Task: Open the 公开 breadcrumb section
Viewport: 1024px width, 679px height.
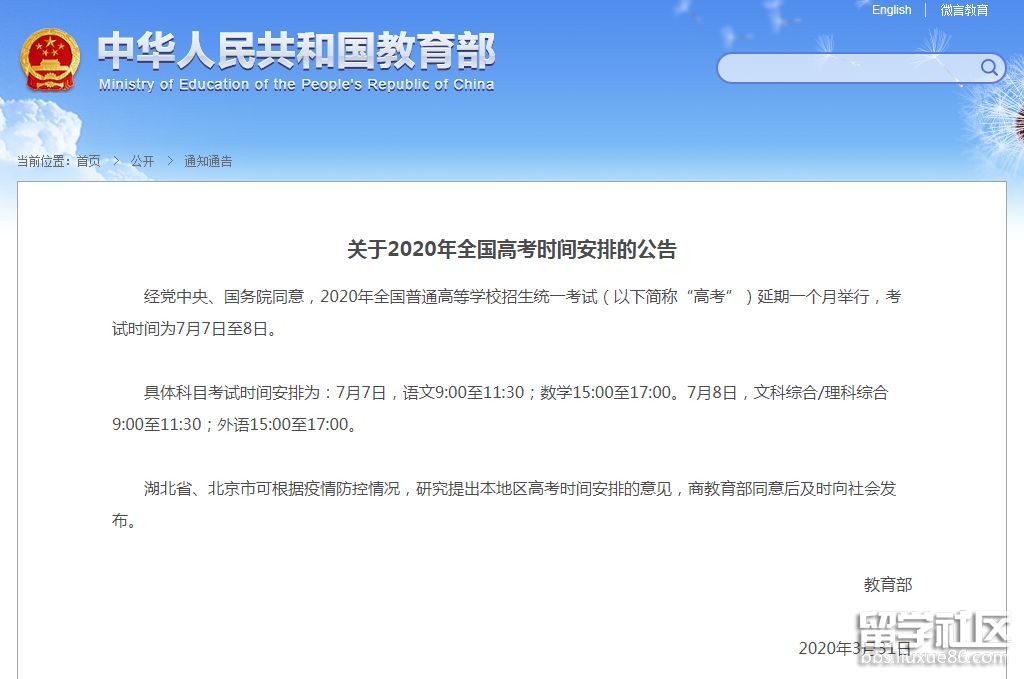Action: tap(142, 161)
